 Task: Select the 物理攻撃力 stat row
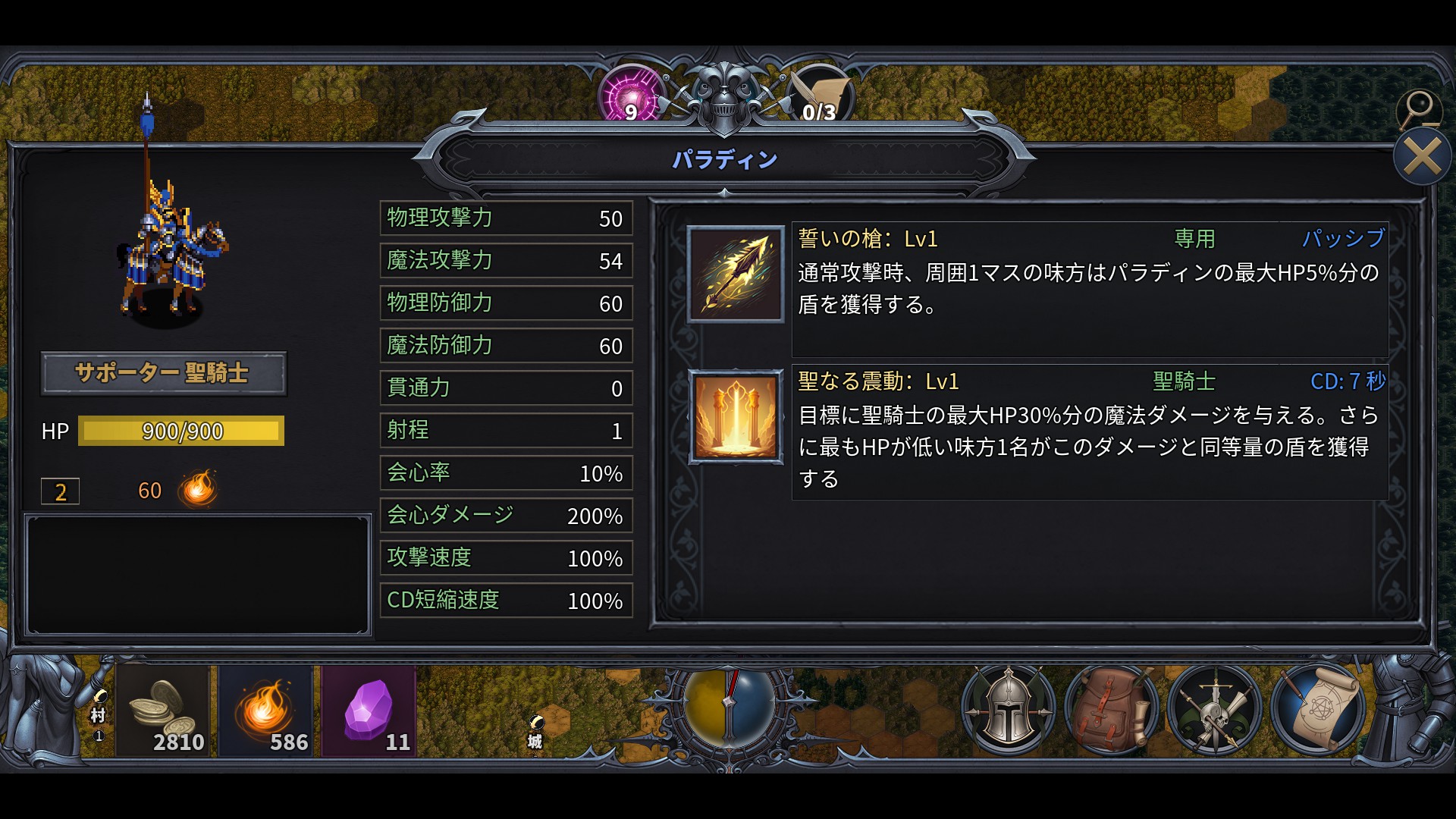click(x=506, y=218)
